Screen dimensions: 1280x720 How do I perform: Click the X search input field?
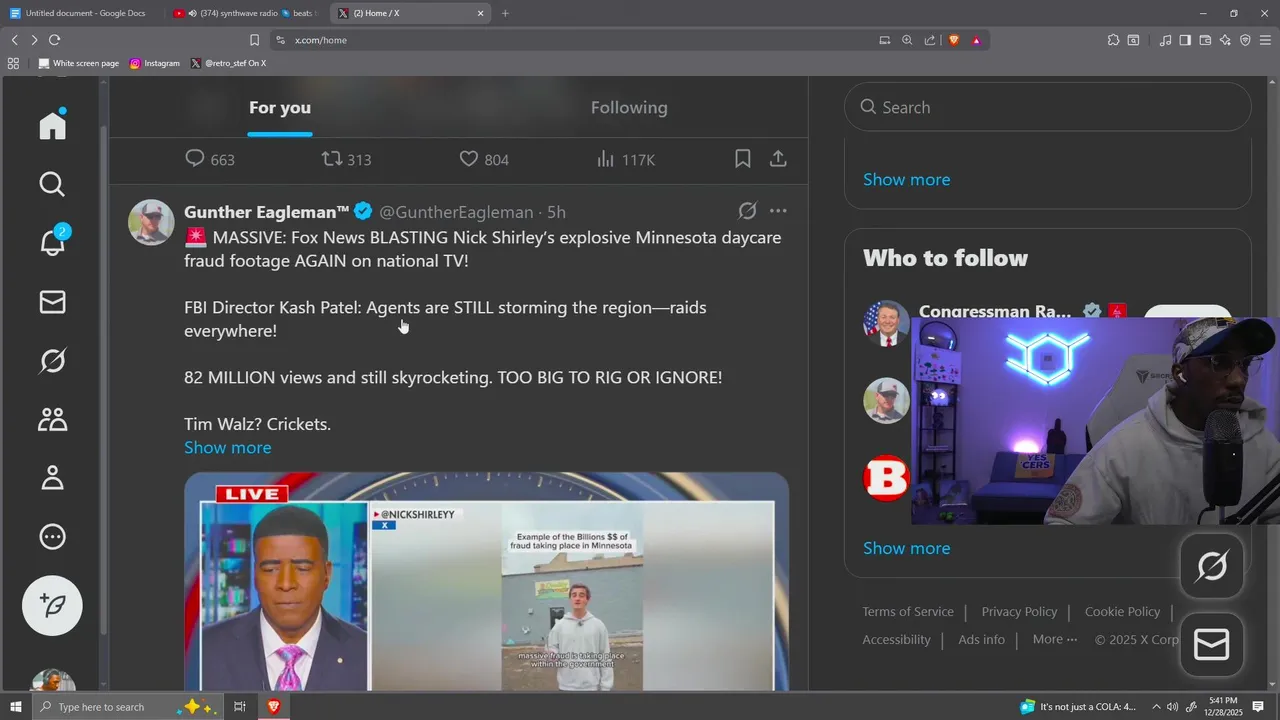click(x=1047, y=107)
